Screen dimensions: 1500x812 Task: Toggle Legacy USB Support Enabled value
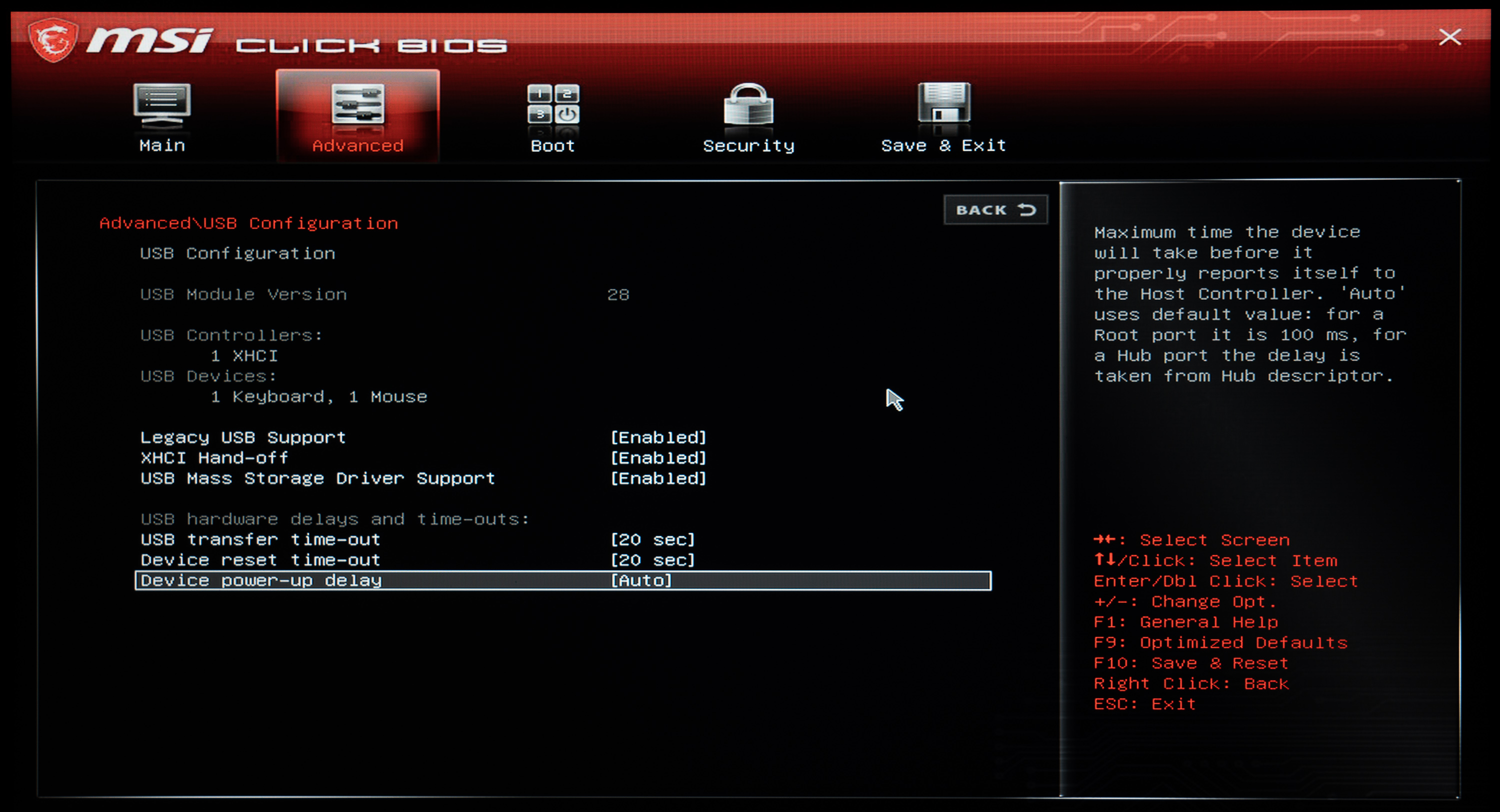pyautogui.click(x=658, y=437)
